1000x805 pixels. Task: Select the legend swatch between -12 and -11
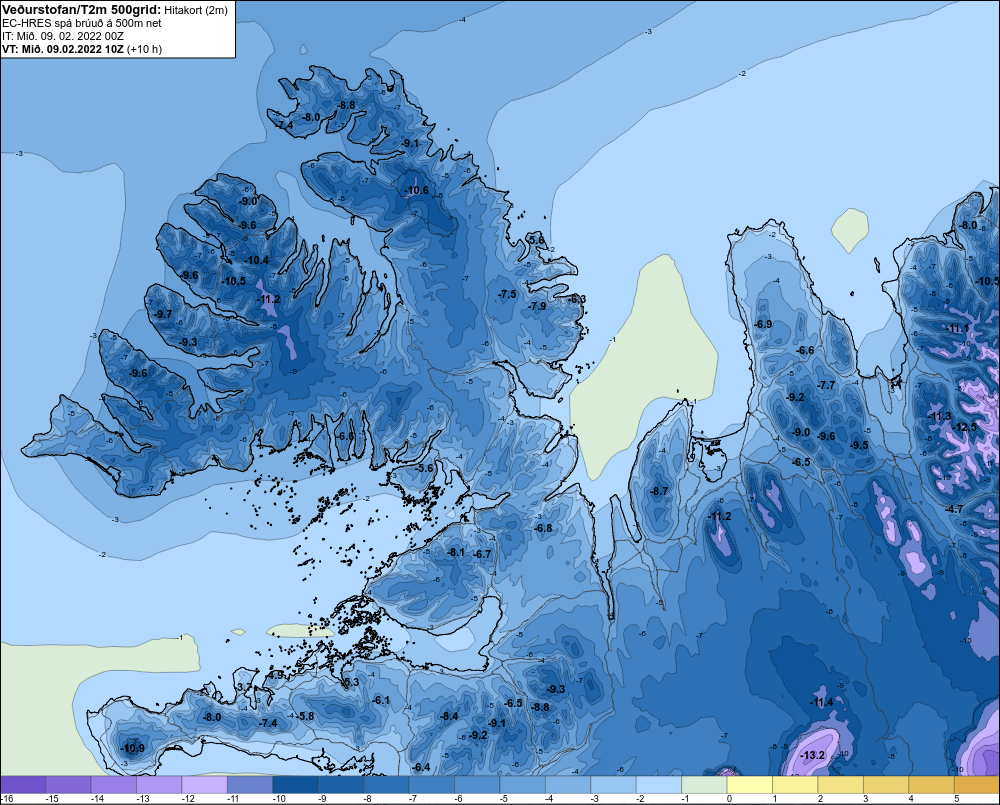coord(205,785)
